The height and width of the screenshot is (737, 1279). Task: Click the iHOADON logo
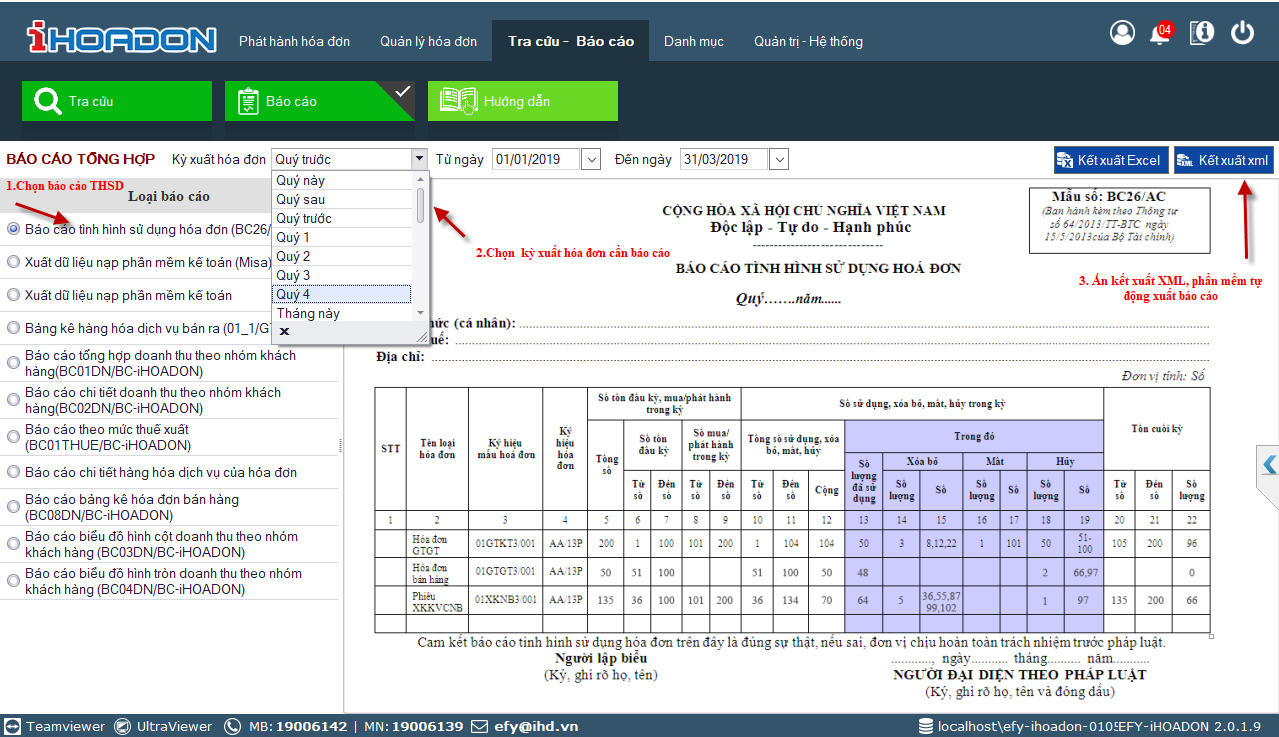122,38
